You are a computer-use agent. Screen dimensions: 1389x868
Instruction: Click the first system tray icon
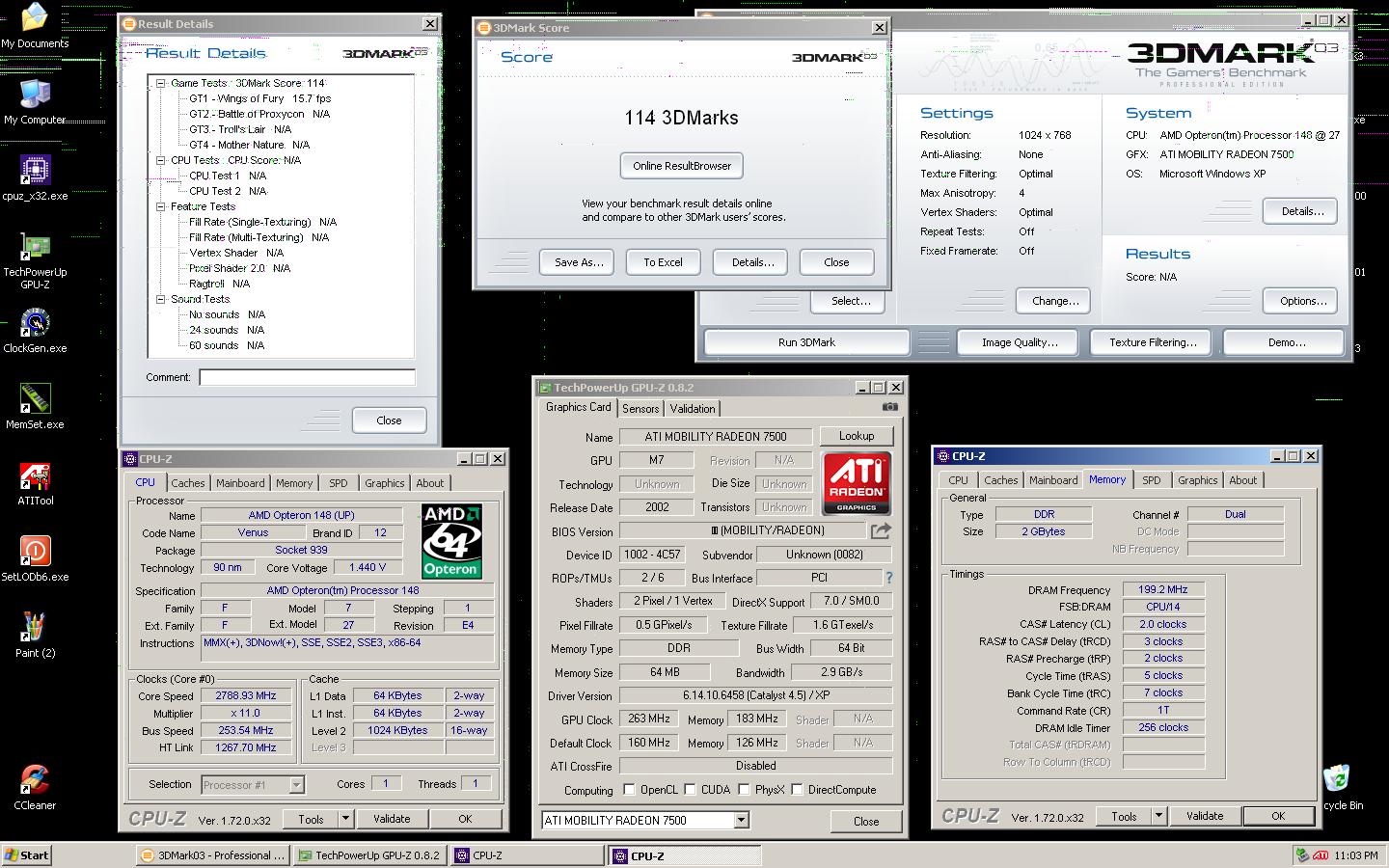click(1303, 855)
